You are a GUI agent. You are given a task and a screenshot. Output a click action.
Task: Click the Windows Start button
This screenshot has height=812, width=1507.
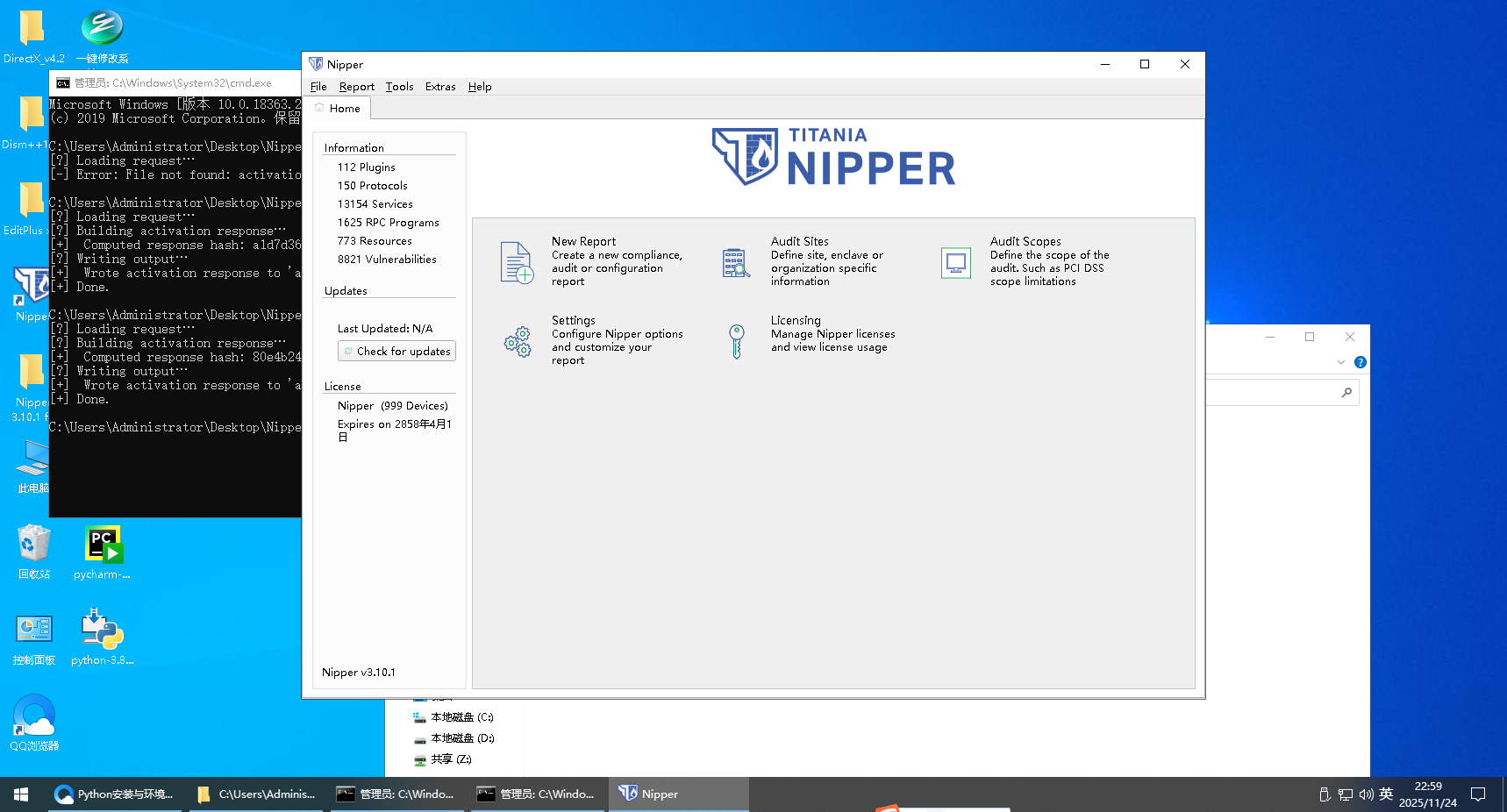click(x=21, y=794)
